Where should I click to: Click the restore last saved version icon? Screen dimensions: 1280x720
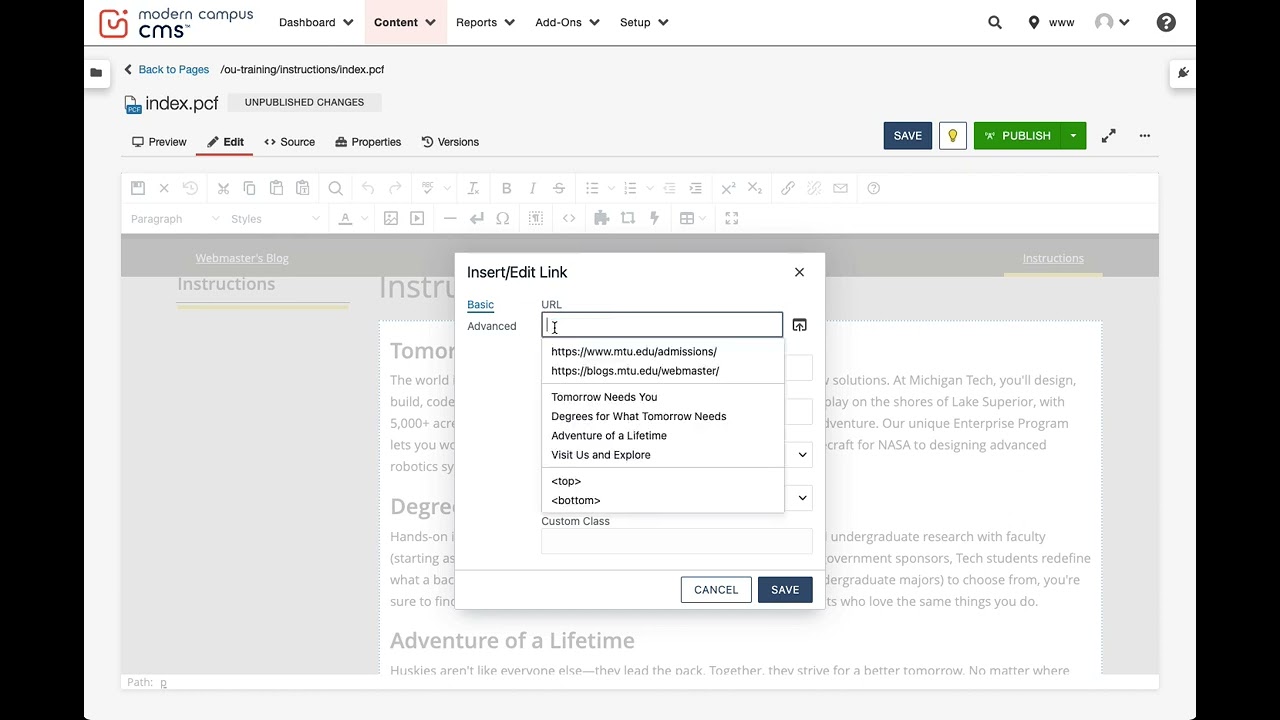(190, 188)
